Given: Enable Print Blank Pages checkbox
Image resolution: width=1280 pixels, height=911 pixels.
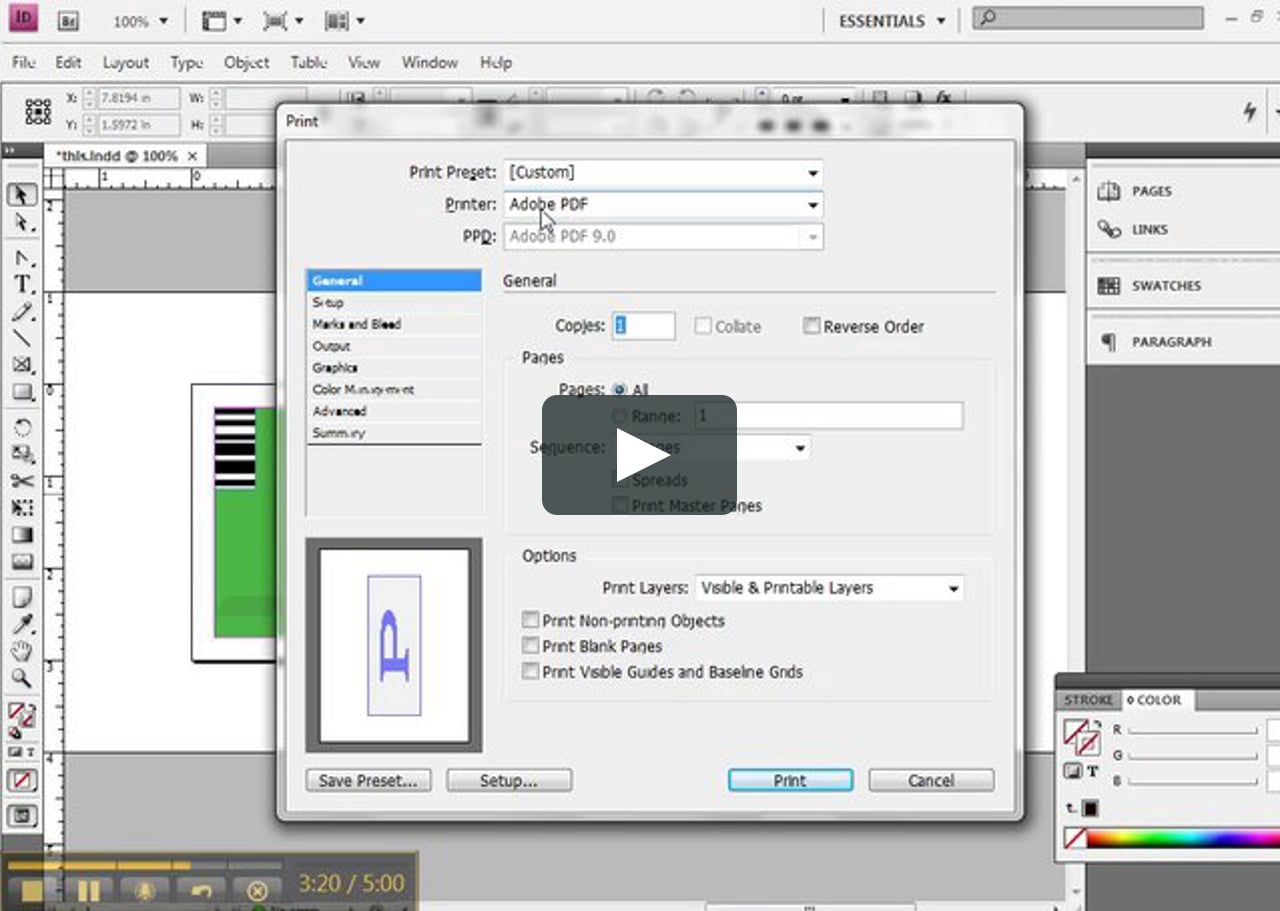Looking at the screenshot, I should [x=531, y=647].
